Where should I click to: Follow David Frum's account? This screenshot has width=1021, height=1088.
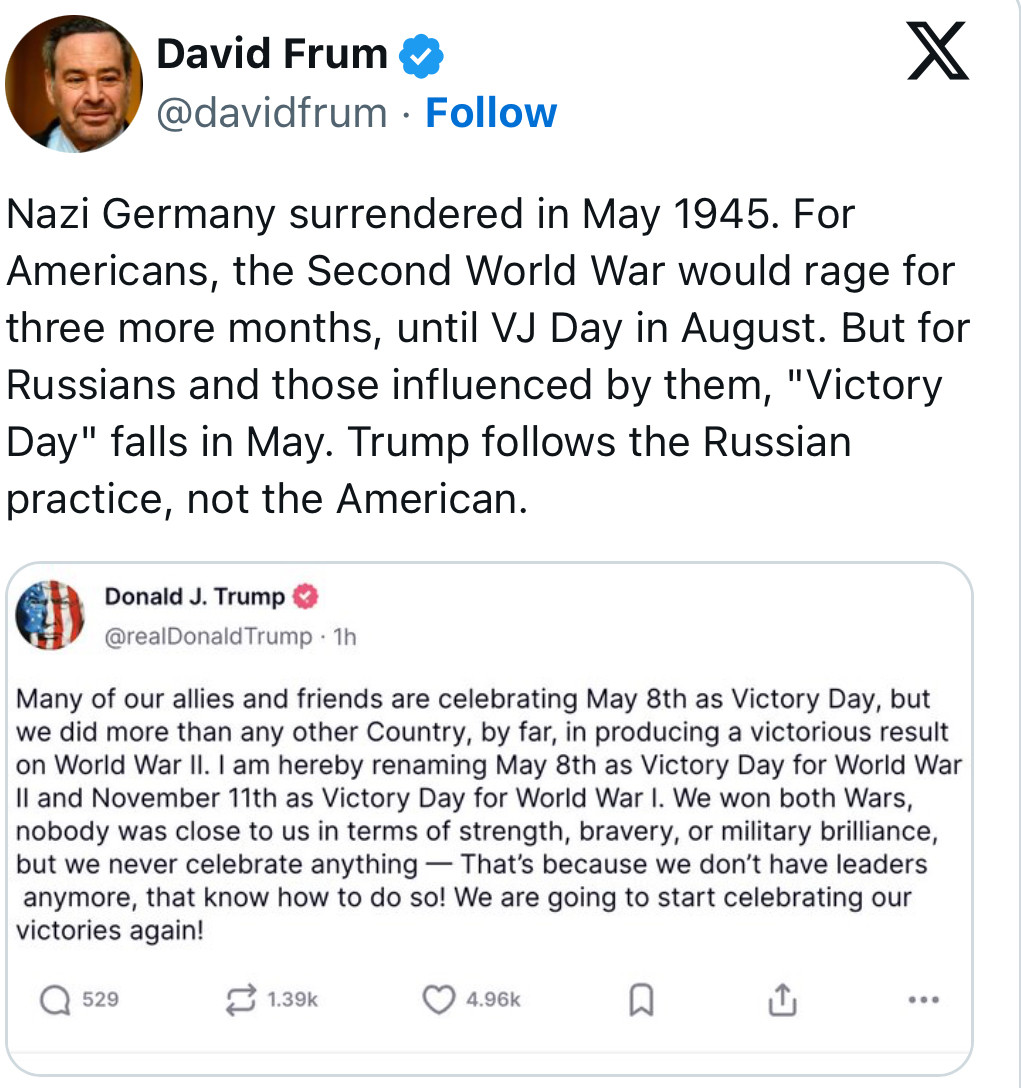tap(491, 113)
